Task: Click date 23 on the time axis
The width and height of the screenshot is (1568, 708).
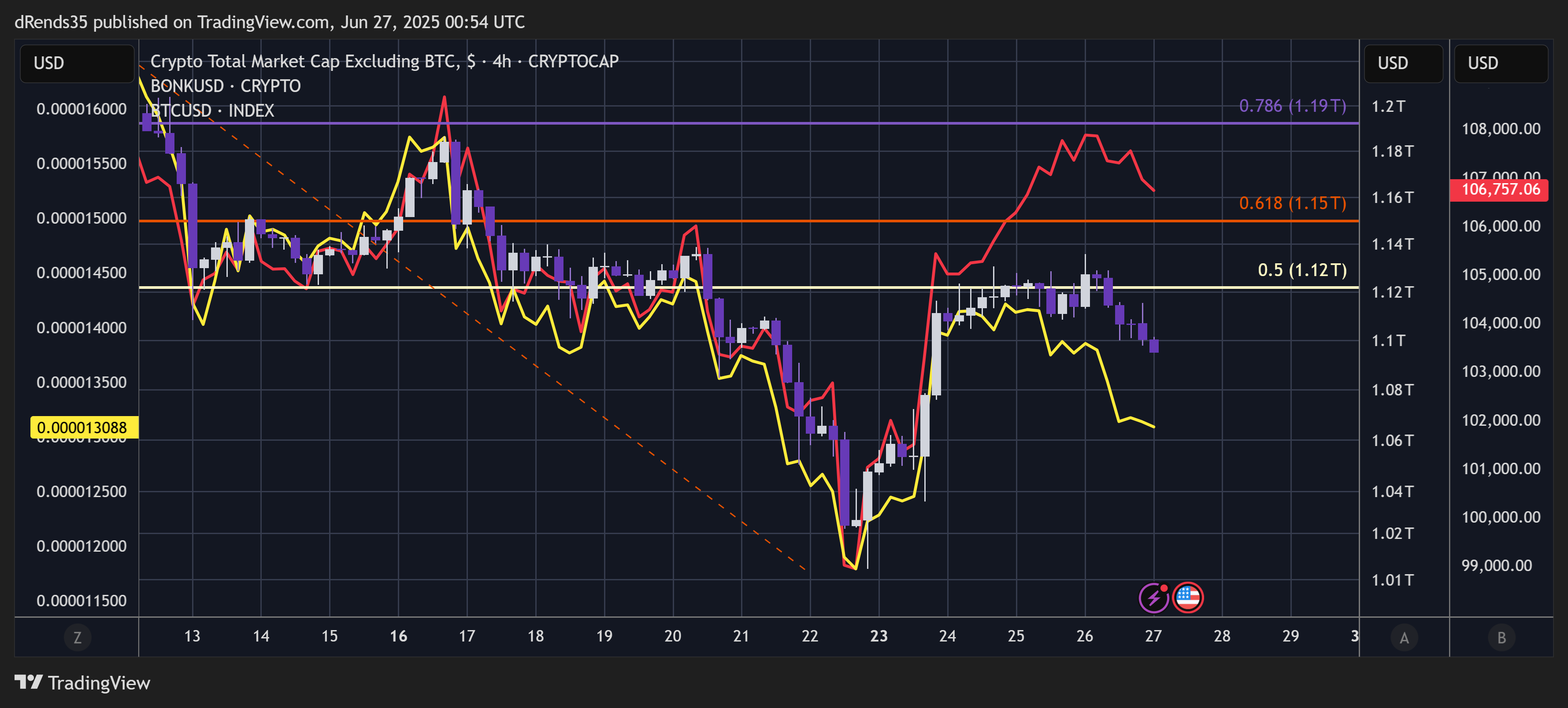Action: pos(879,636)
